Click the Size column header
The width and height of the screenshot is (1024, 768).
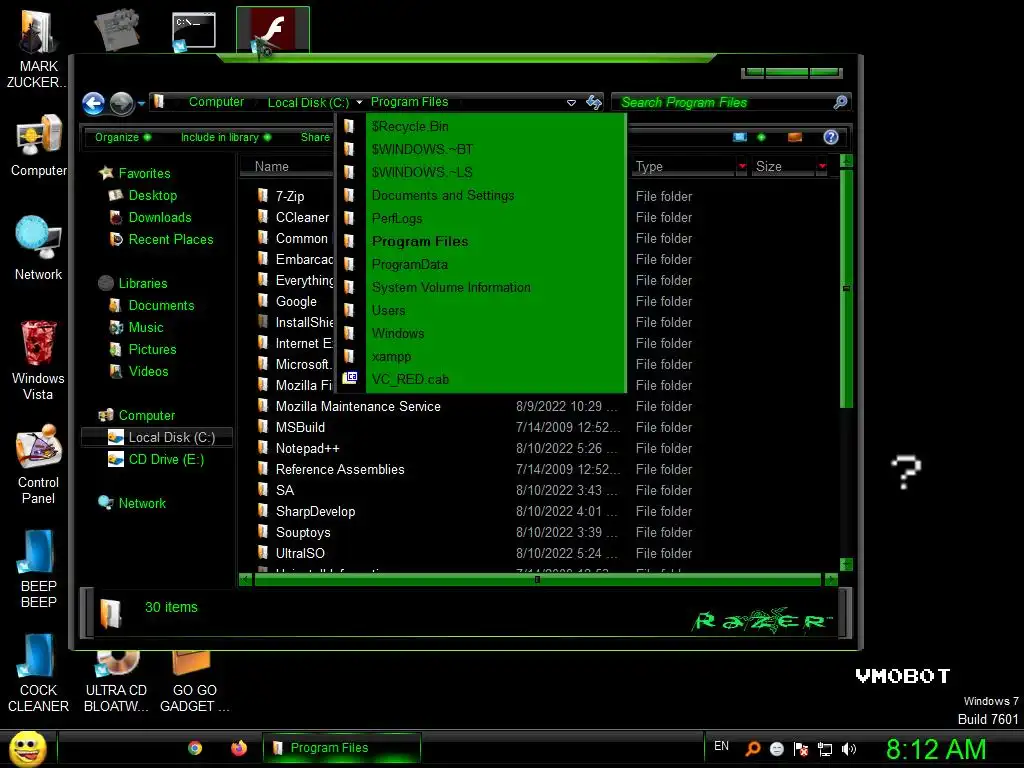[784, 167]
